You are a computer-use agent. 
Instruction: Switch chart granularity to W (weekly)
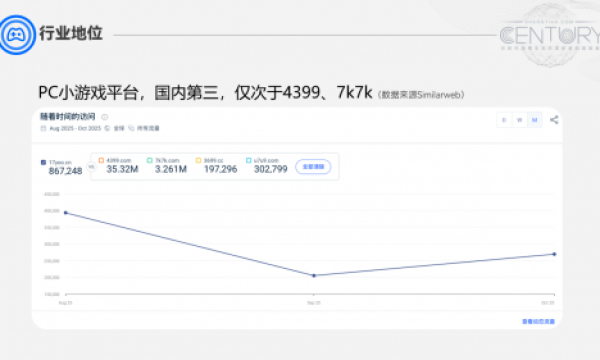pyautogui.click(x=520, y=120)
